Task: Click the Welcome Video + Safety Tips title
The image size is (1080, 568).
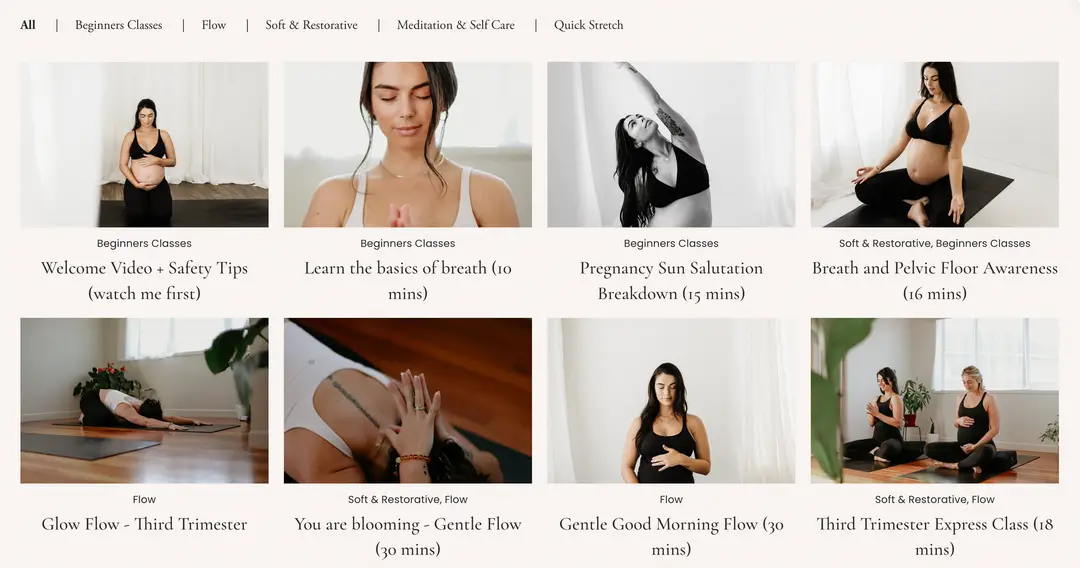Action: tap(144, 281)
